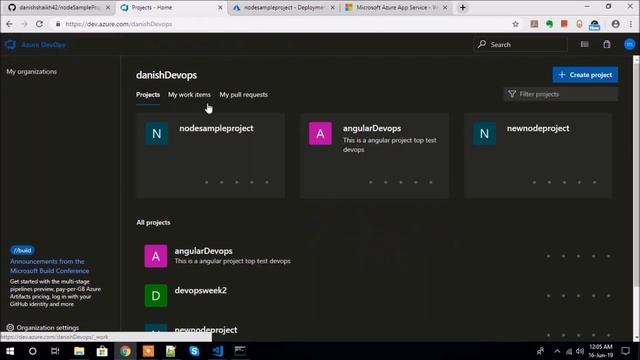Switch to the nodesampleproject Deployment browser tab
Image resolution: width=640 pixels, height=360 pixels.
[284, 8]
